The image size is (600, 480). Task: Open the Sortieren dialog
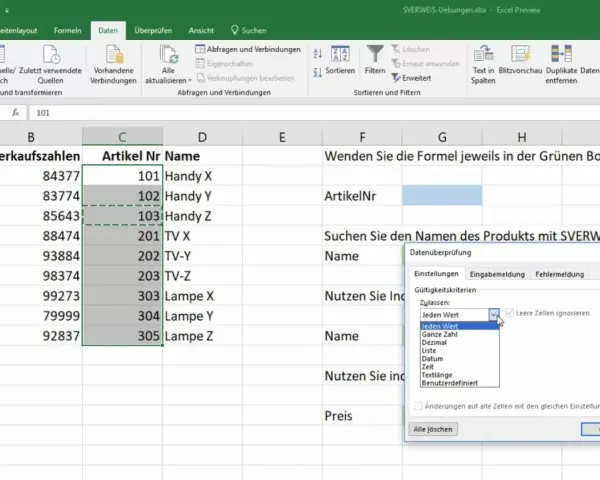click(x=340, y=60)
